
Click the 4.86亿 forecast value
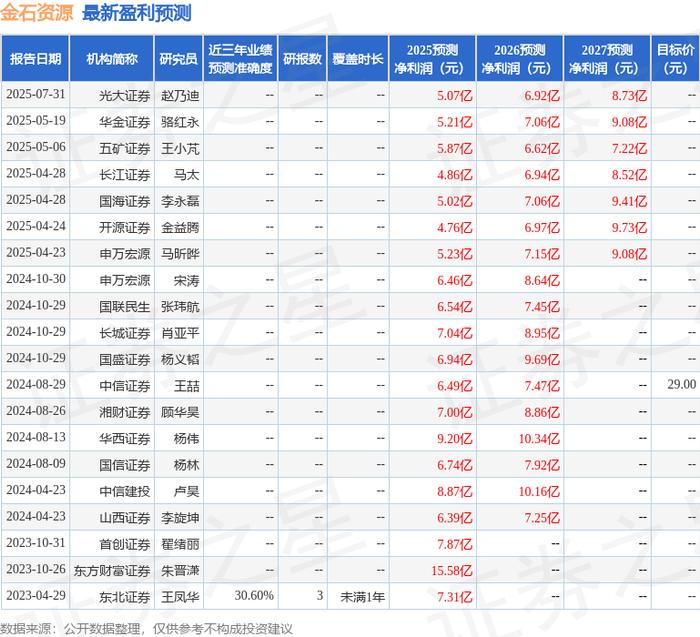tap(454, 175)
